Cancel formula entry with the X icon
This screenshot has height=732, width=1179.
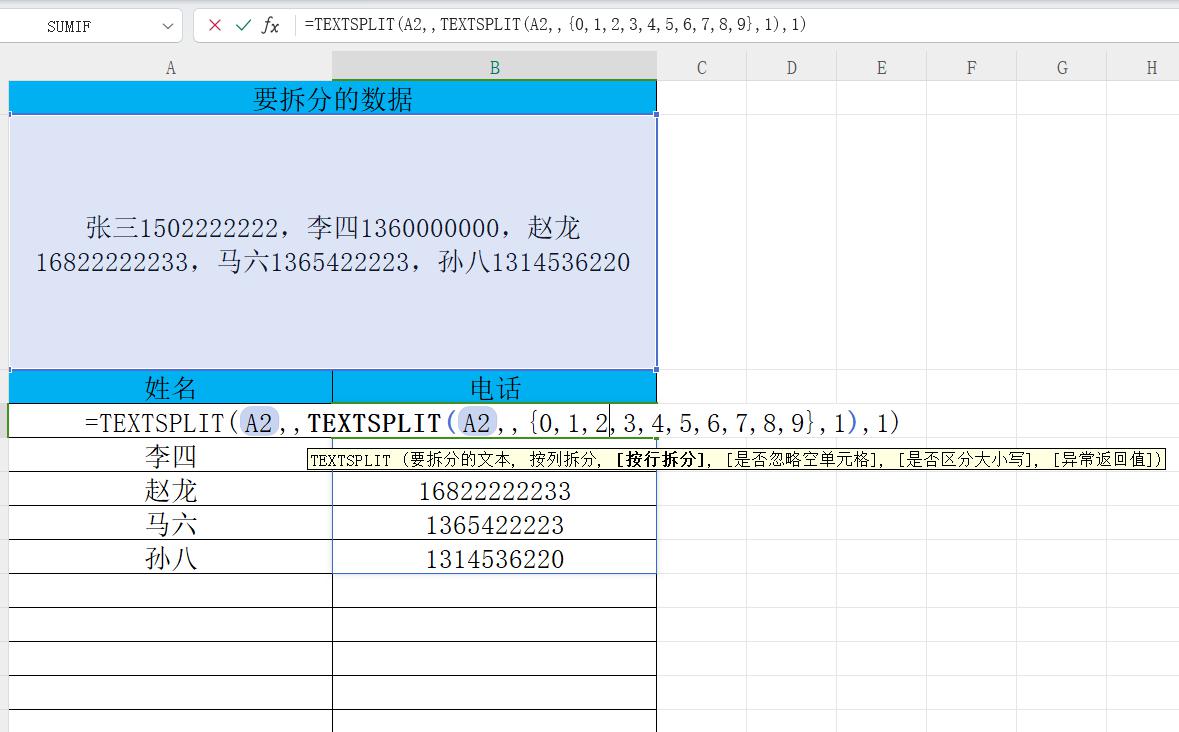point(215,25)
